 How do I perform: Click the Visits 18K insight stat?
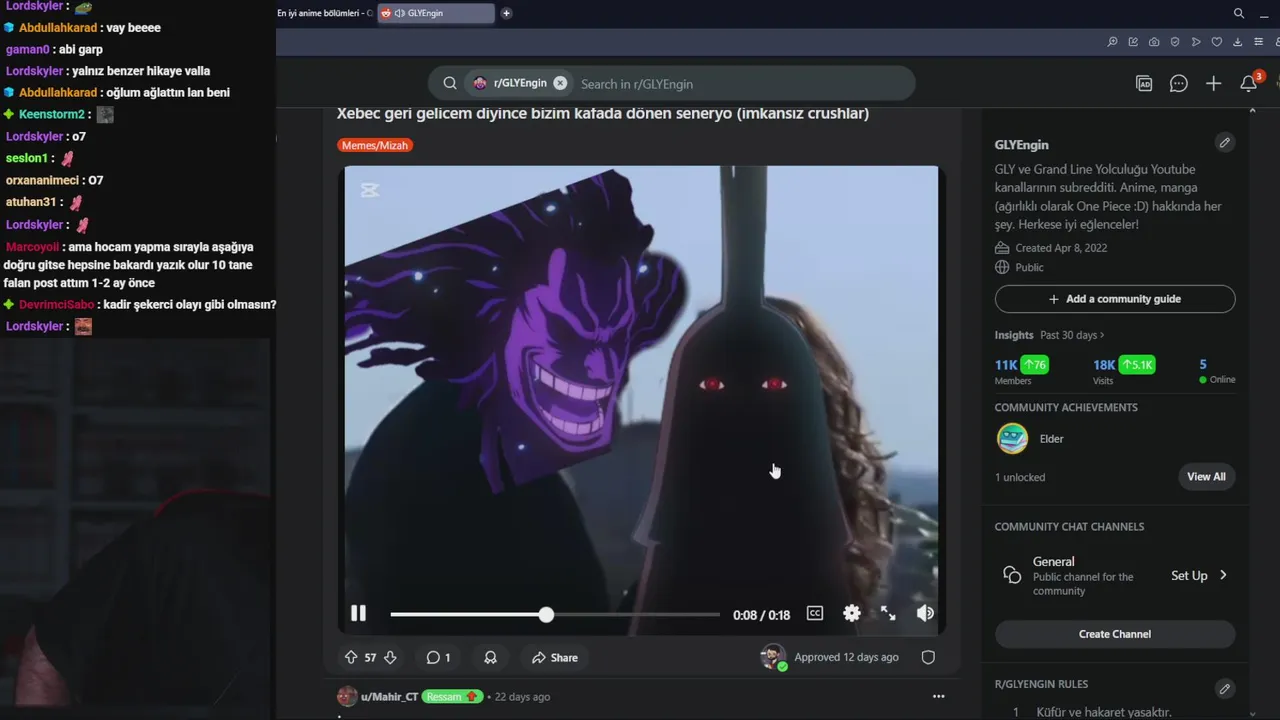tap(1124, 370)
